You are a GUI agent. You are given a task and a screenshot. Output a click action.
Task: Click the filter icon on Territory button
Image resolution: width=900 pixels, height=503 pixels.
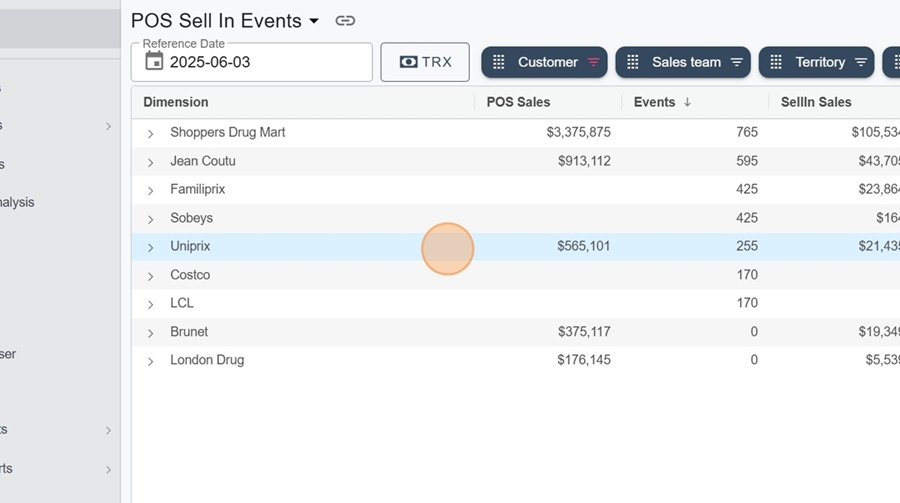[860, 62]
